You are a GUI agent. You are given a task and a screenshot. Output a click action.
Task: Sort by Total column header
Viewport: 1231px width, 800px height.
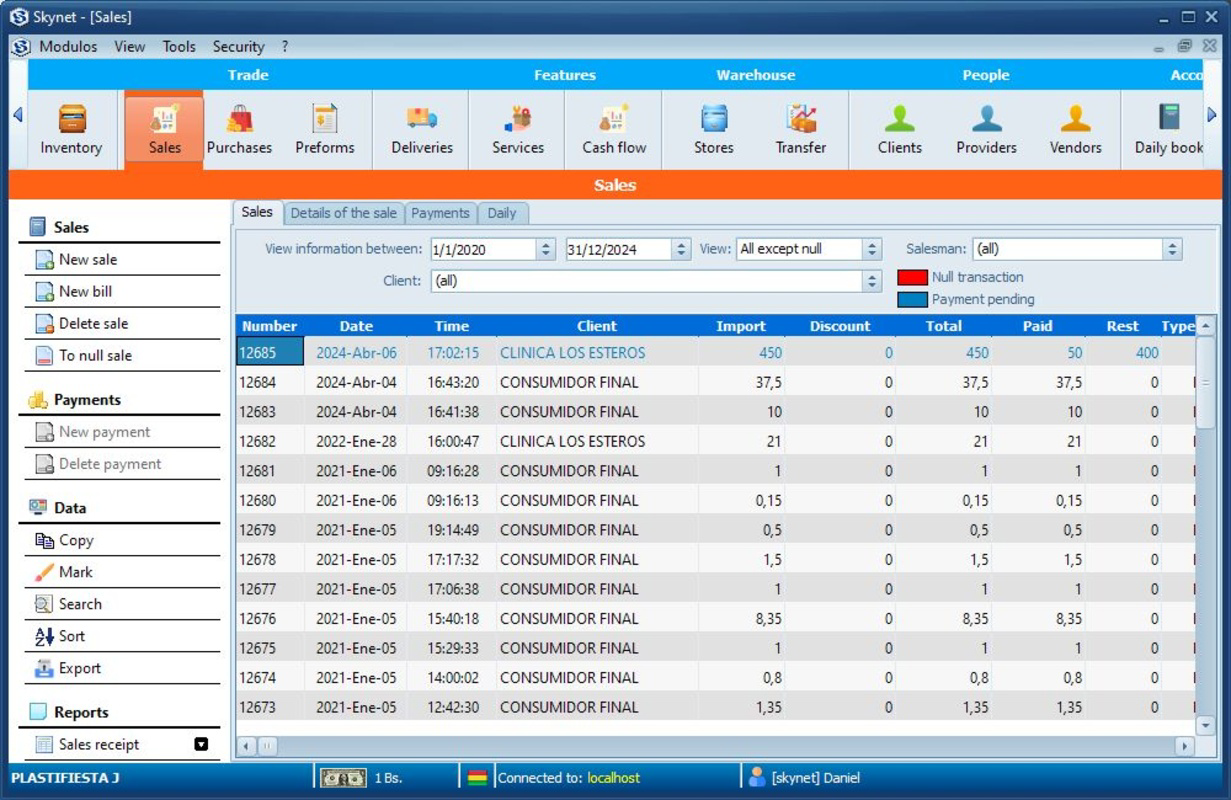[943, 326]
